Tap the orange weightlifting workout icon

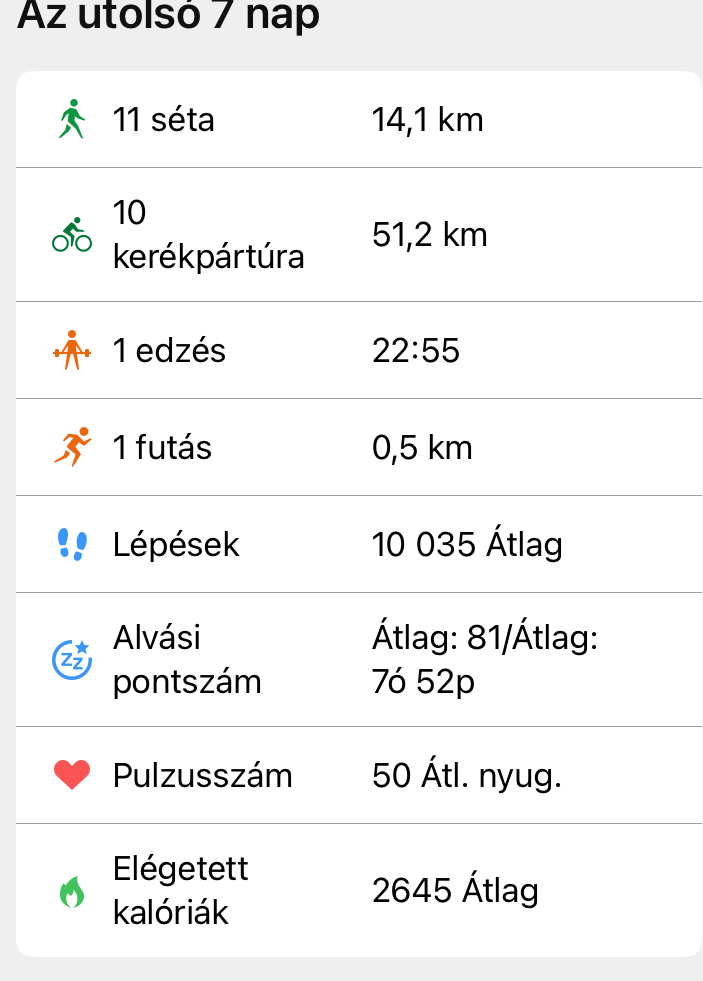click(71, 351)
